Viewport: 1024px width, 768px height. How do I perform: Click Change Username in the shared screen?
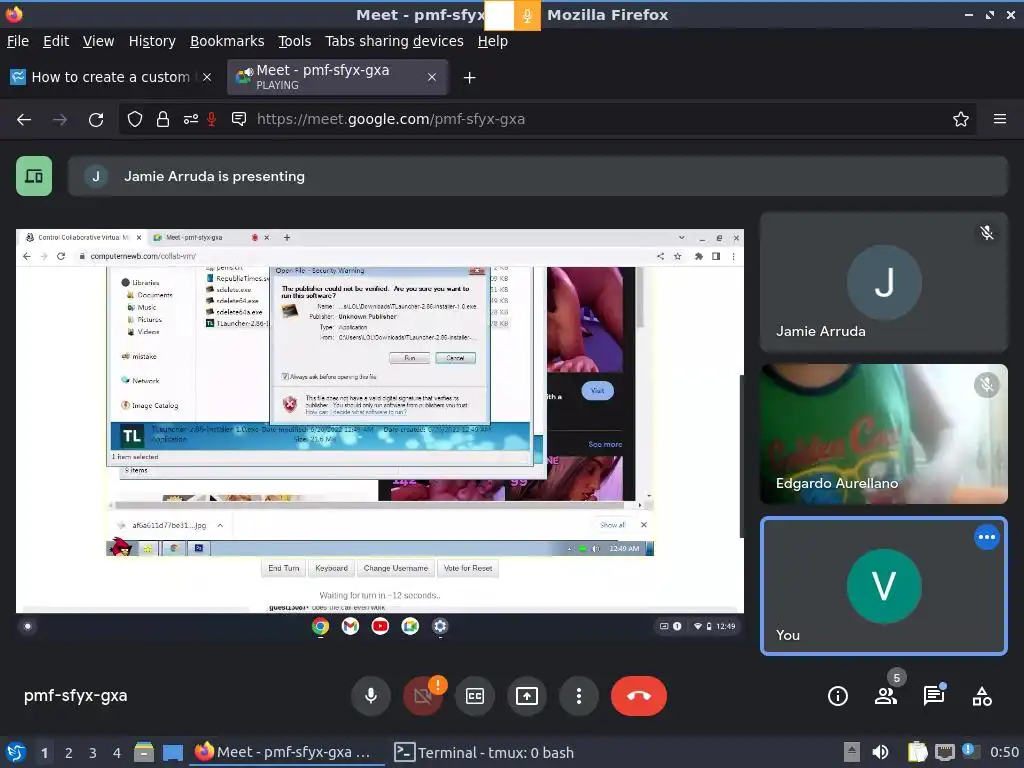click(396, 568)
